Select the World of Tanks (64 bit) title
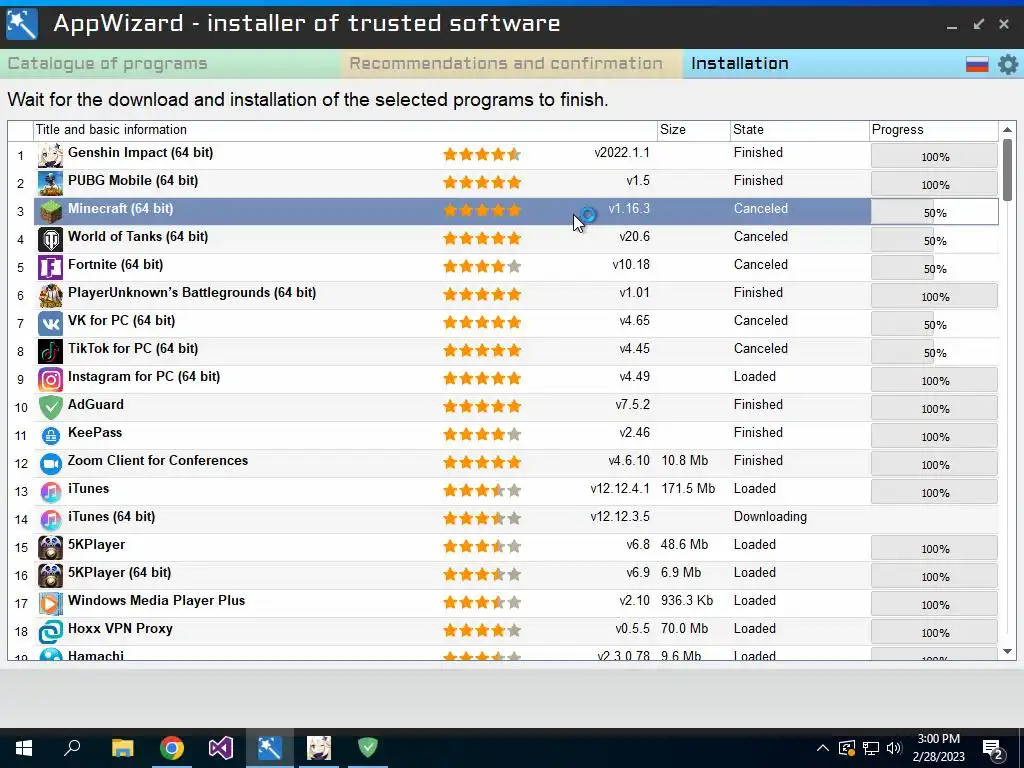Viewport: 1024px width, 768px height. point(138,237)
